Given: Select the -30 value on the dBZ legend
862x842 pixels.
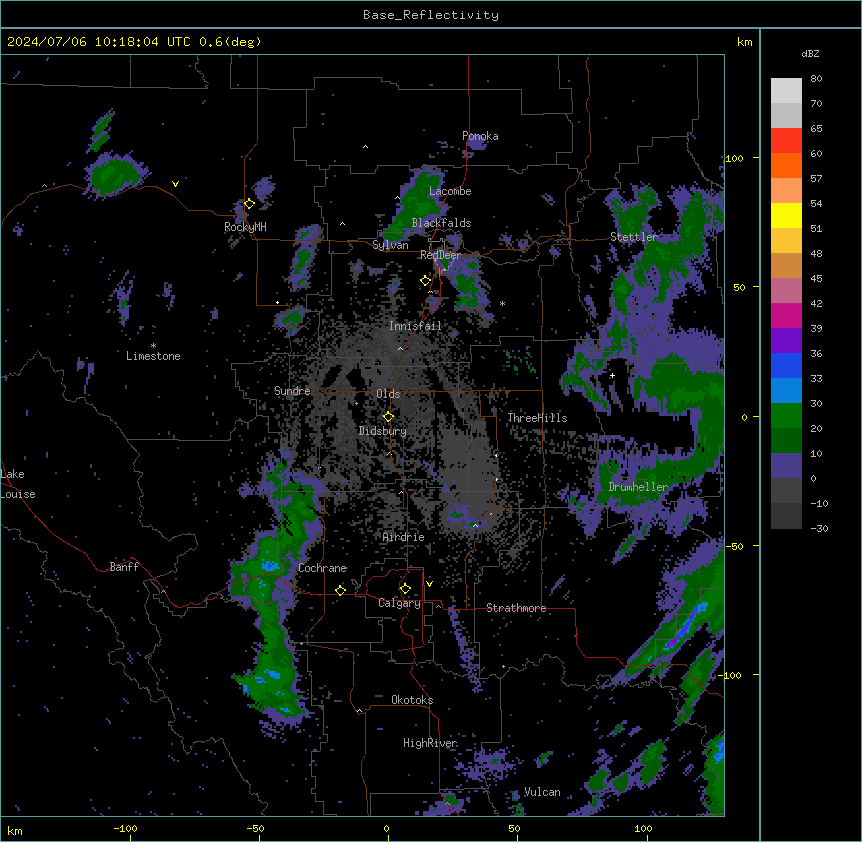Looking at the screenshot, I should [x=819, y=528].
